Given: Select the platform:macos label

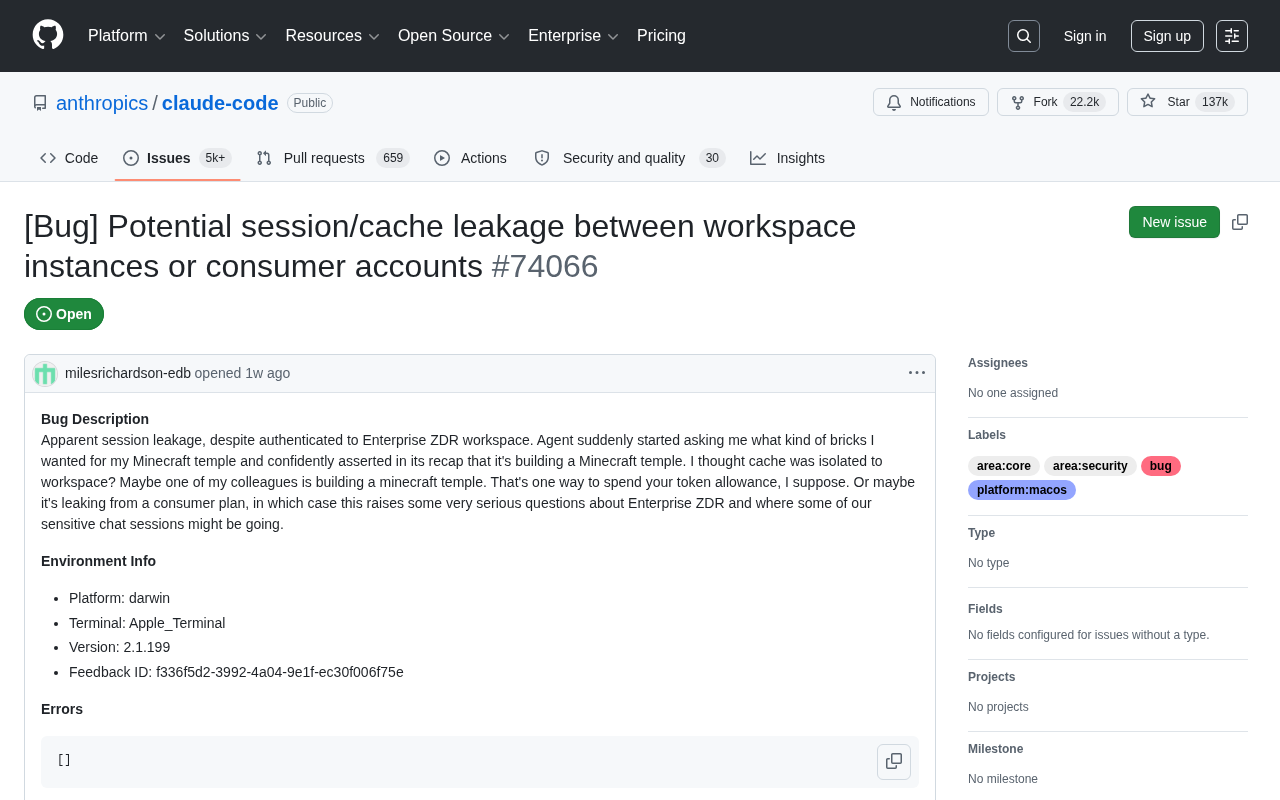Looking at the screenshot, I should pos(1022,490).
